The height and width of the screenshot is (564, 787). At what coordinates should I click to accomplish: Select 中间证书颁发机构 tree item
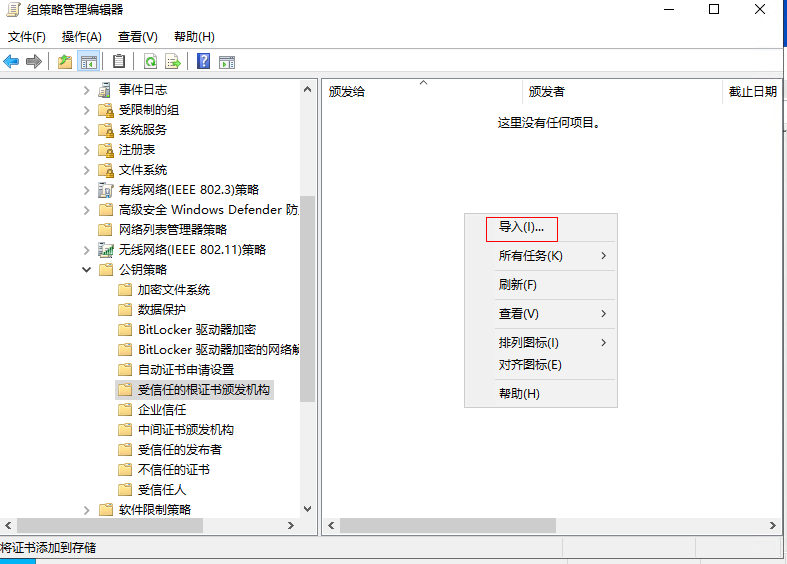tap(186, 430)
